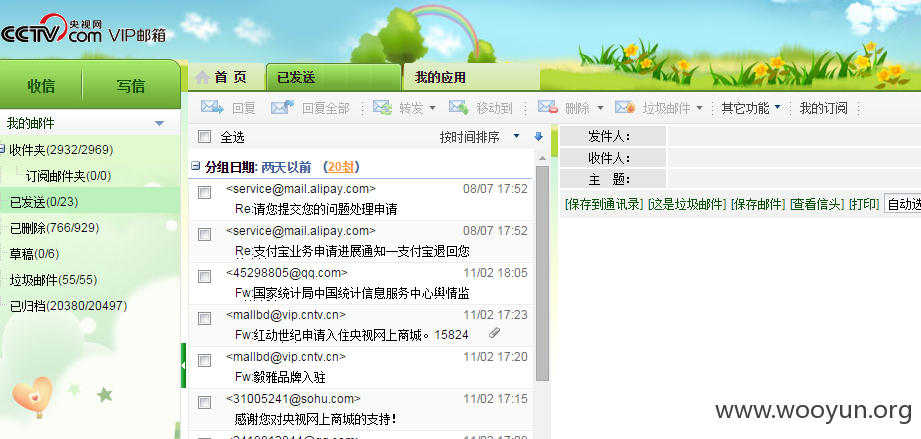Image resolution: width=921 pixels, height=439 pixels.
Task: Click the home icon on first tab
Action: tap(202, 77)
